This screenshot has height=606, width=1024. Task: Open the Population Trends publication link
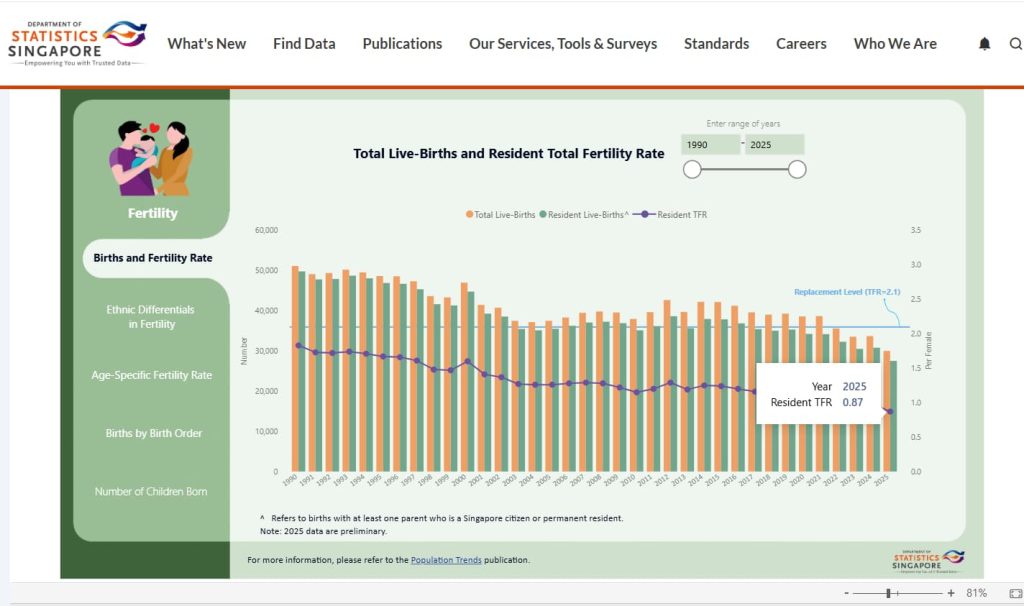446,560
